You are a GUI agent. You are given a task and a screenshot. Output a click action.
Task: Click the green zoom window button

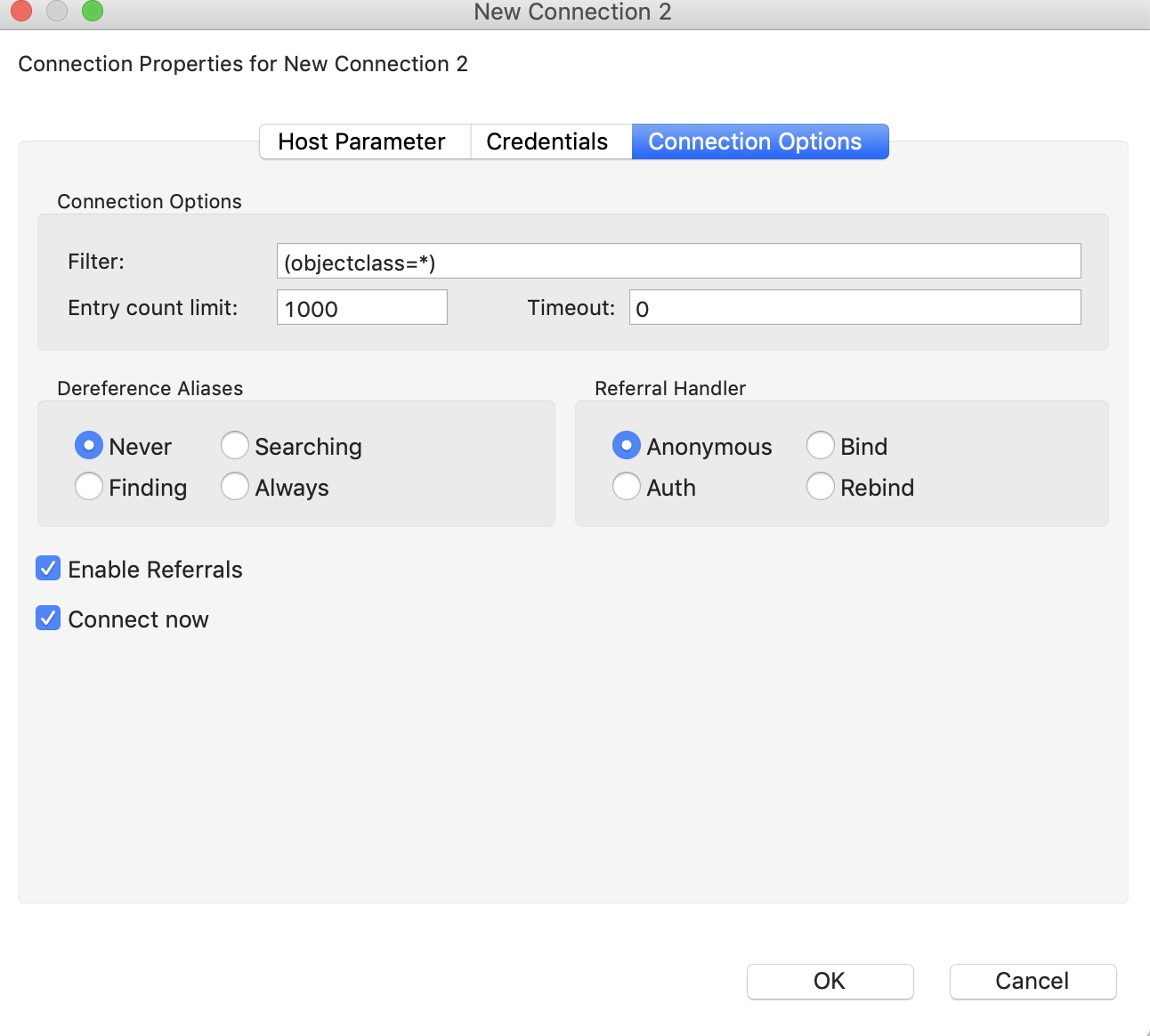point(93,11)
